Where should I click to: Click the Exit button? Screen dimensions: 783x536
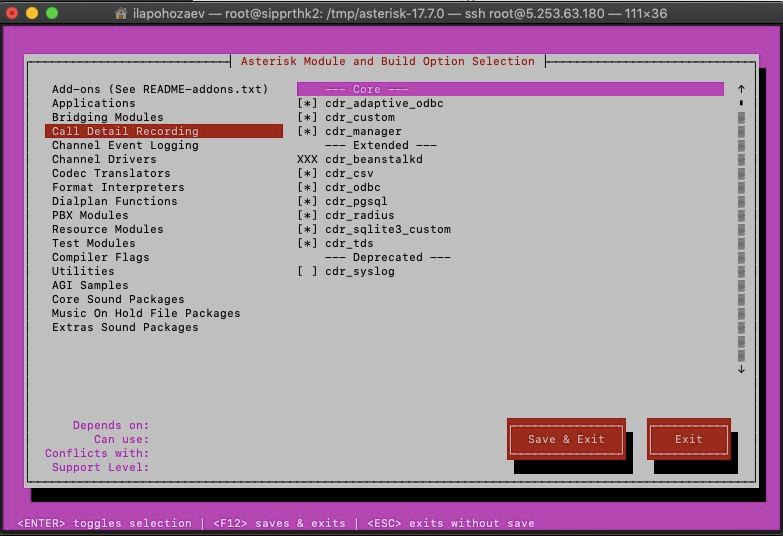click(689, 439)
